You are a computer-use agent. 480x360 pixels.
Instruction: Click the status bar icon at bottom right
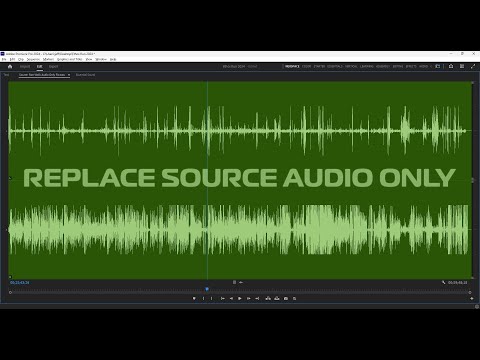coord(477,307)
